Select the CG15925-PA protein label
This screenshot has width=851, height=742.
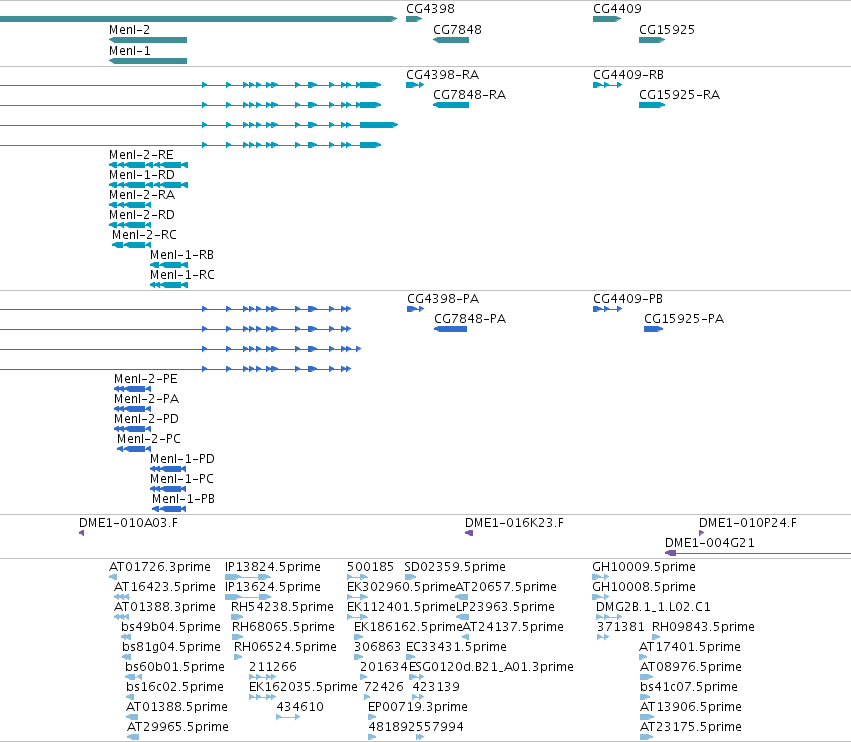tap(684, 319)
